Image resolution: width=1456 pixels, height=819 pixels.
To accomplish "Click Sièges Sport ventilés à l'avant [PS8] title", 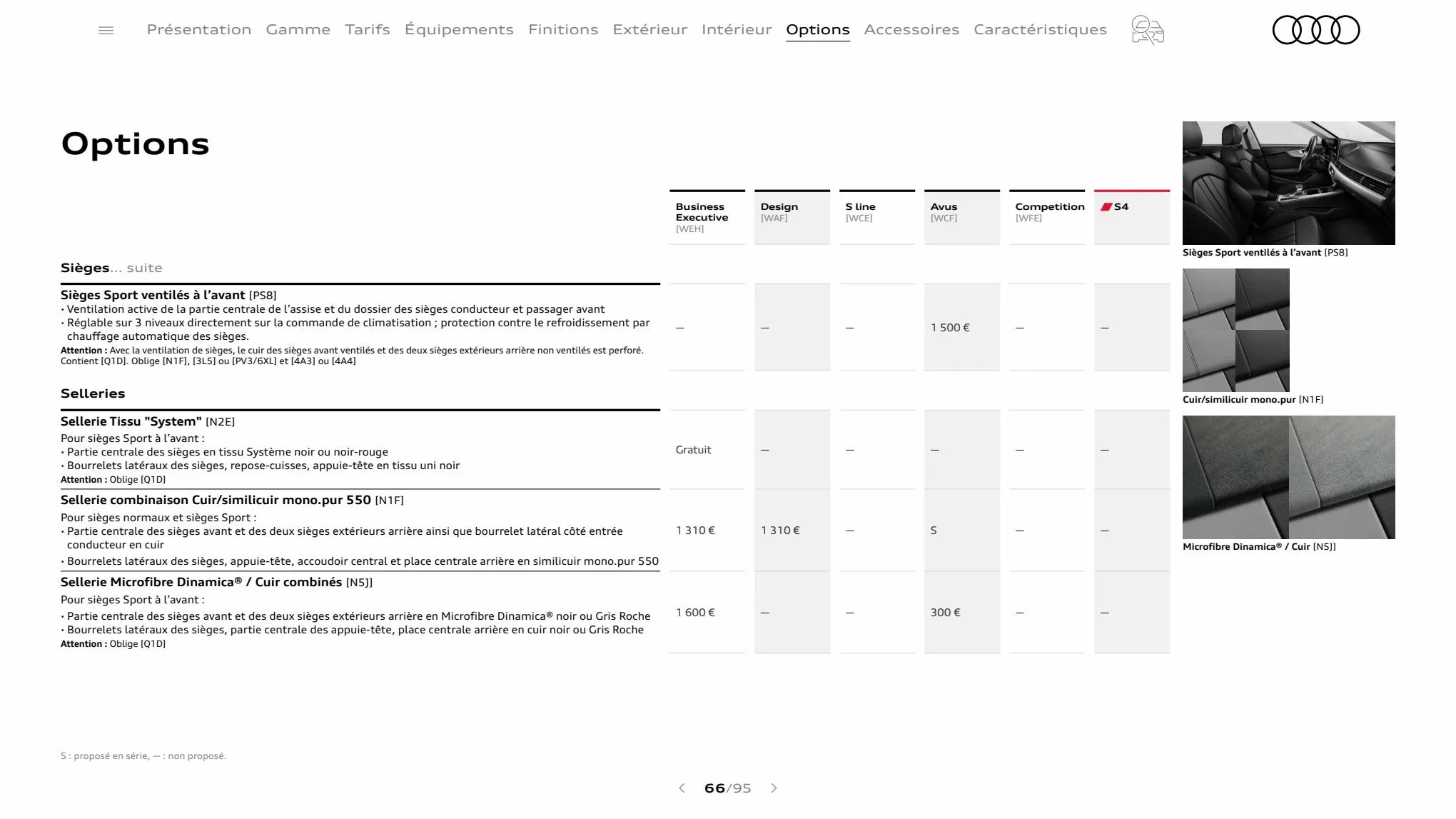I will (168, 295).
